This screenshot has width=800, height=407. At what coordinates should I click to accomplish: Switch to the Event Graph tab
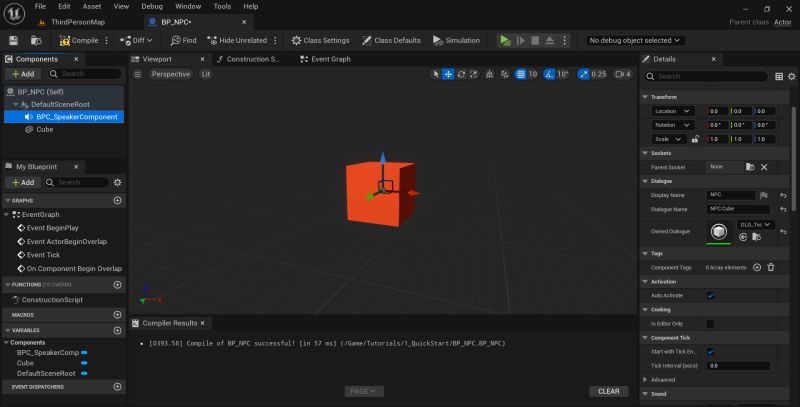326,59
